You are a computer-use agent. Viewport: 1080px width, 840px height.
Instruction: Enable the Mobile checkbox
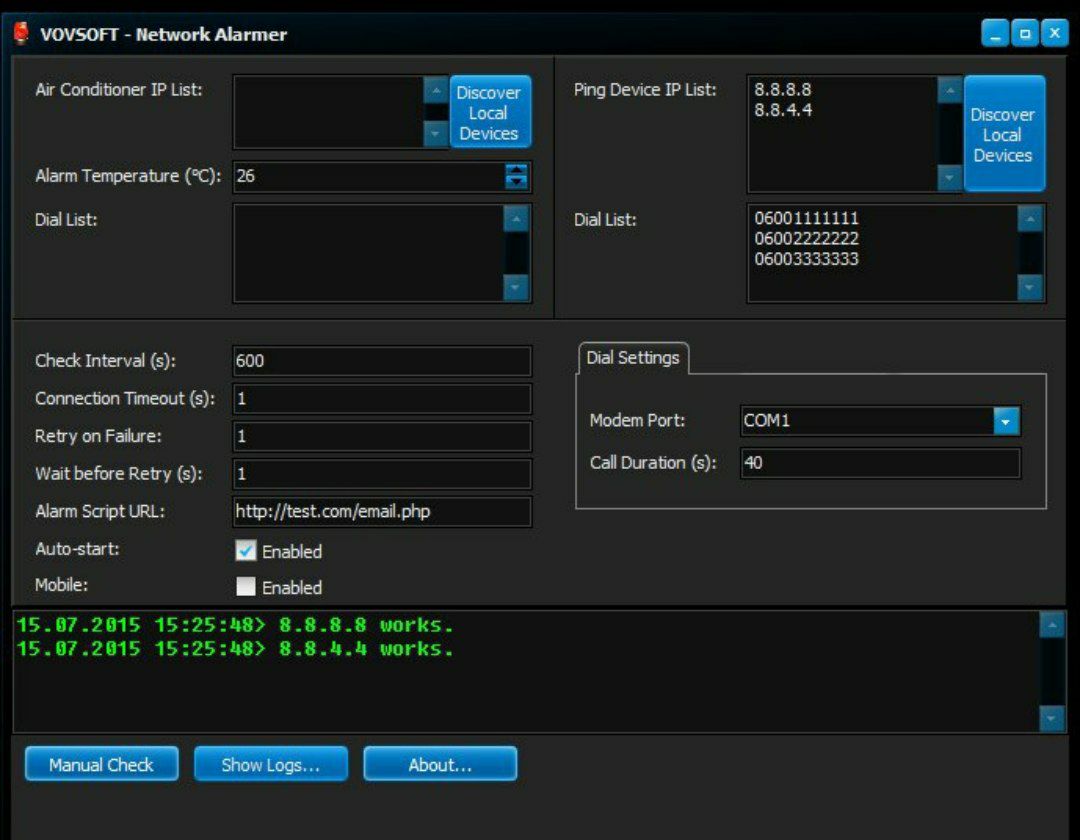(246, 587)
